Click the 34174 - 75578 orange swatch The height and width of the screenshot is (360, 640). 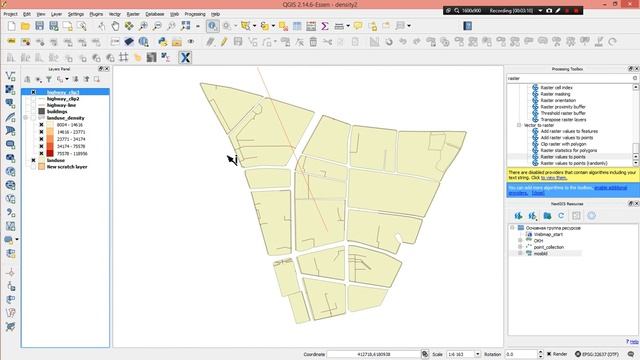[x=50, y=146]
